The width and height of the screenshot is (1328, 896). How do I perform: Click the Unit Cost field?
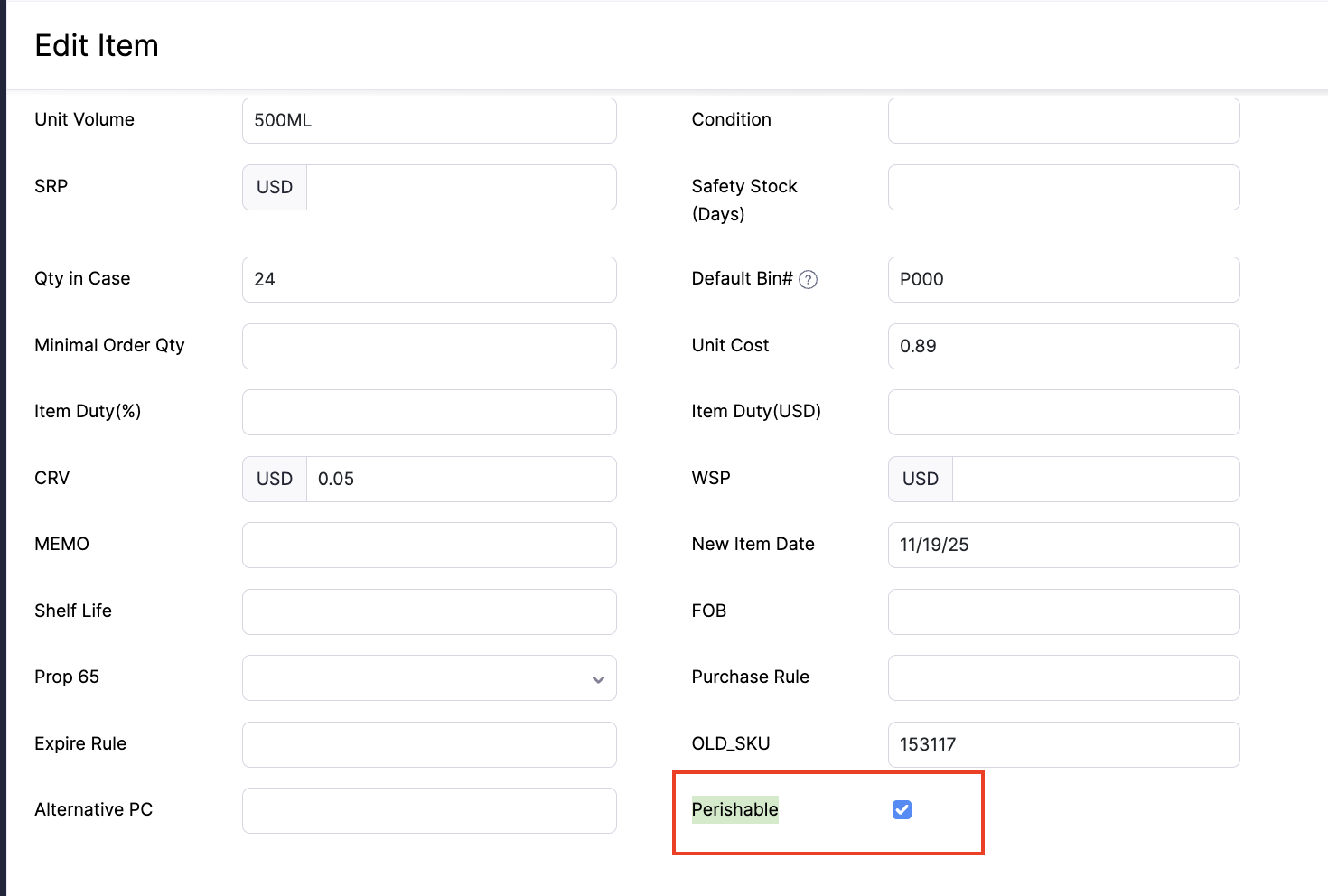[x=1063, y=347]
